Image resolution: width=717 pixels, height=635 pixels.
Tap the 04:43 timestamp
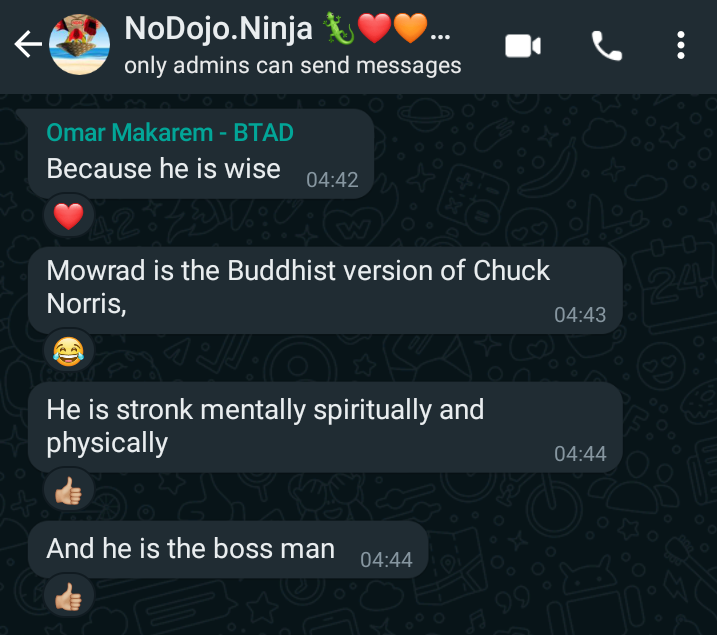tap(580, 315)
